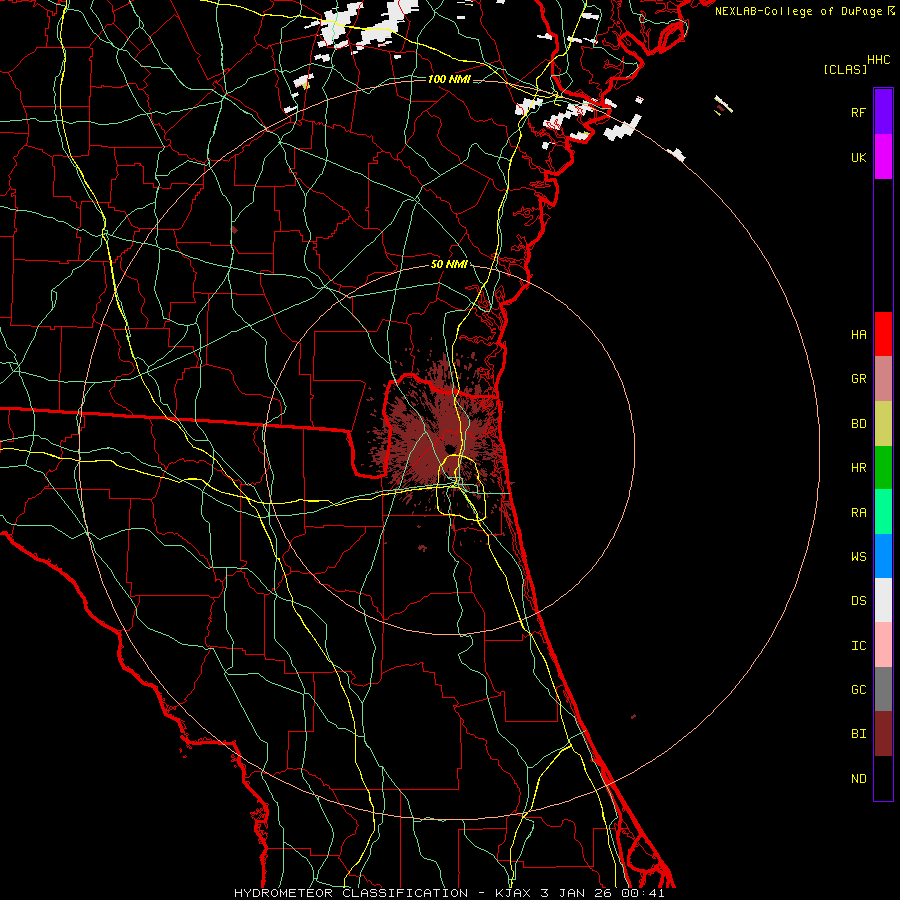Screen dimensions: 900x900
Task: Click the UK magenta legend swatch
Action: pos(883,157)
